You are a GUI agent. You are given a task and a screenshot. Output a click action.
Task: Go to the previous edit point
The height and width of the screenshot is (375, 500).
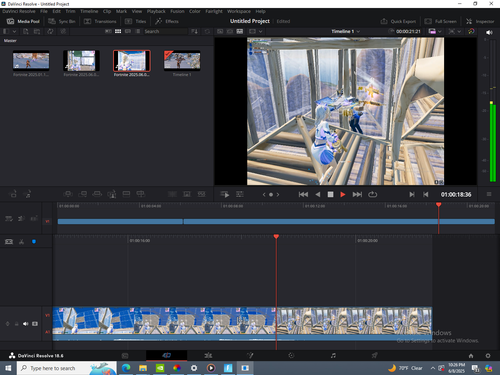[426, 194]
